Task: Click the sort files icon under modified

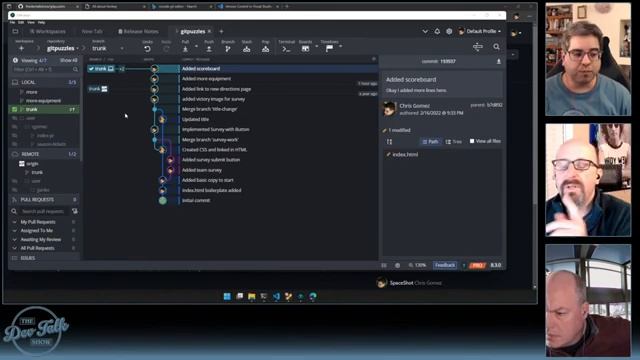Action: point(389,142)
